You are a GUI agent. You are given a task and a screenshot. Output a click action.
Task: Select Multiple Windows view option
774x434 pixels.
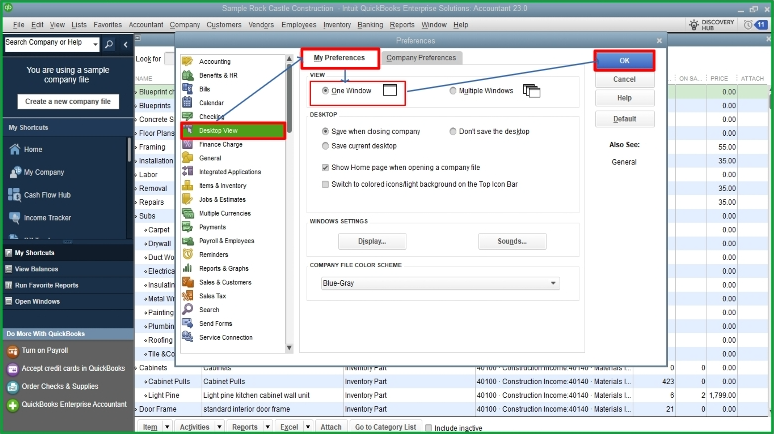[x=452, y=91]
